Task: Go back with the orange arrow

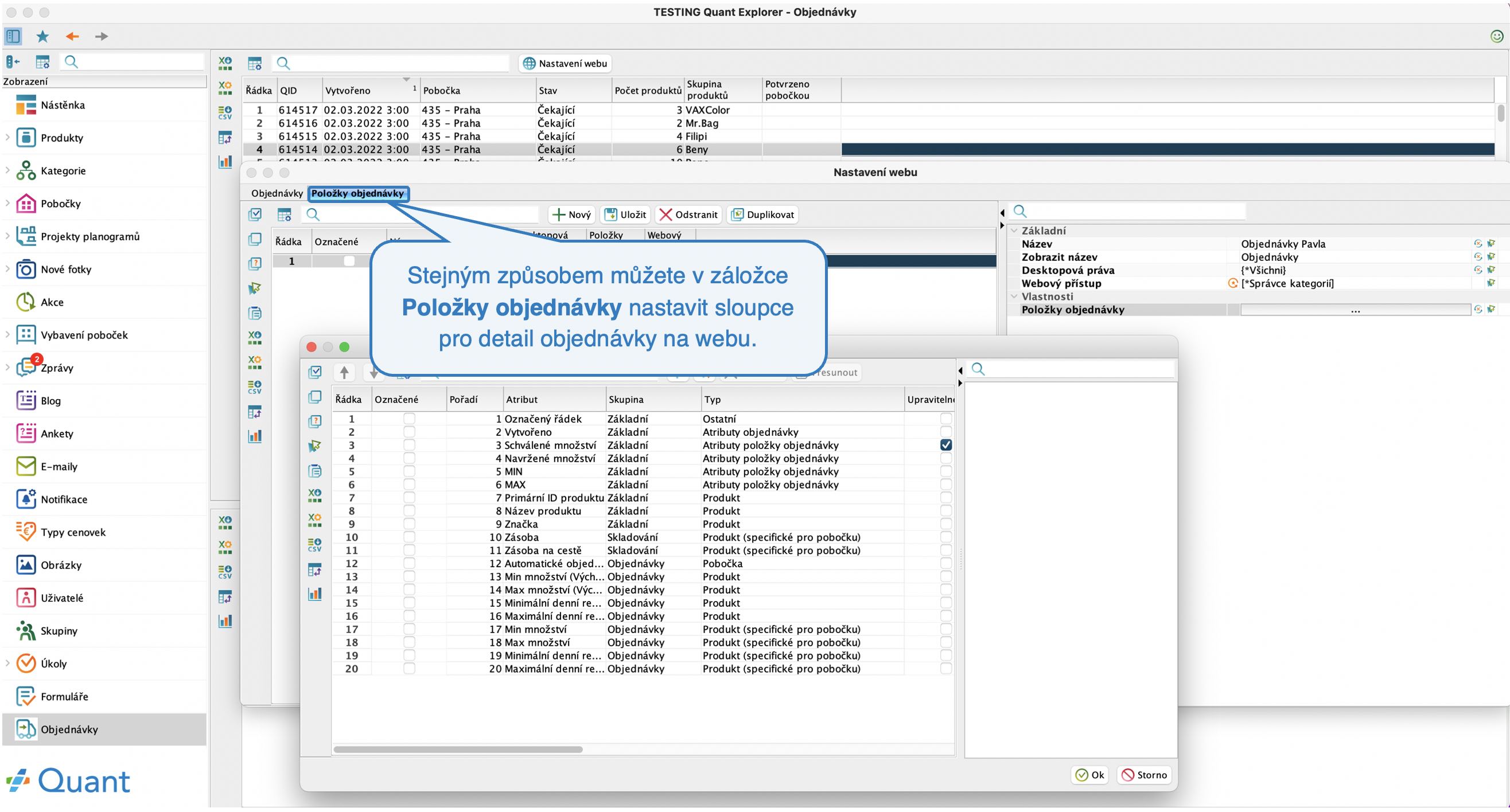Action: (x=72, y=36)
